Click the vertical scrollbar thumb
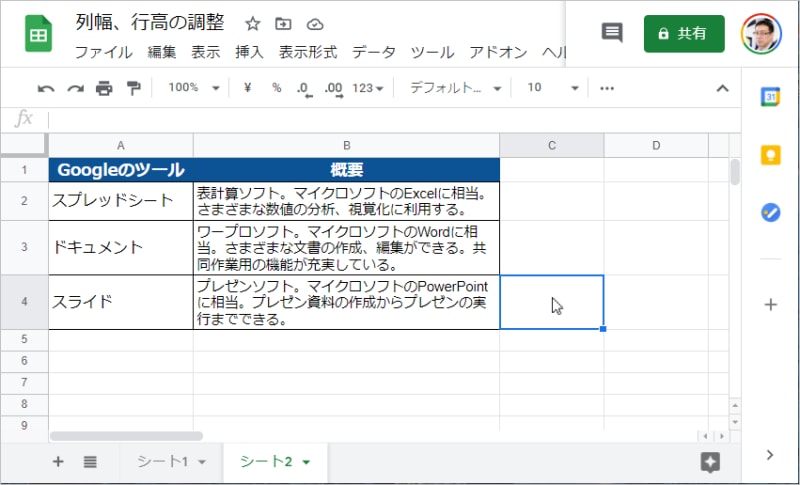Screen dimensions: 800x485 (735, 172)
